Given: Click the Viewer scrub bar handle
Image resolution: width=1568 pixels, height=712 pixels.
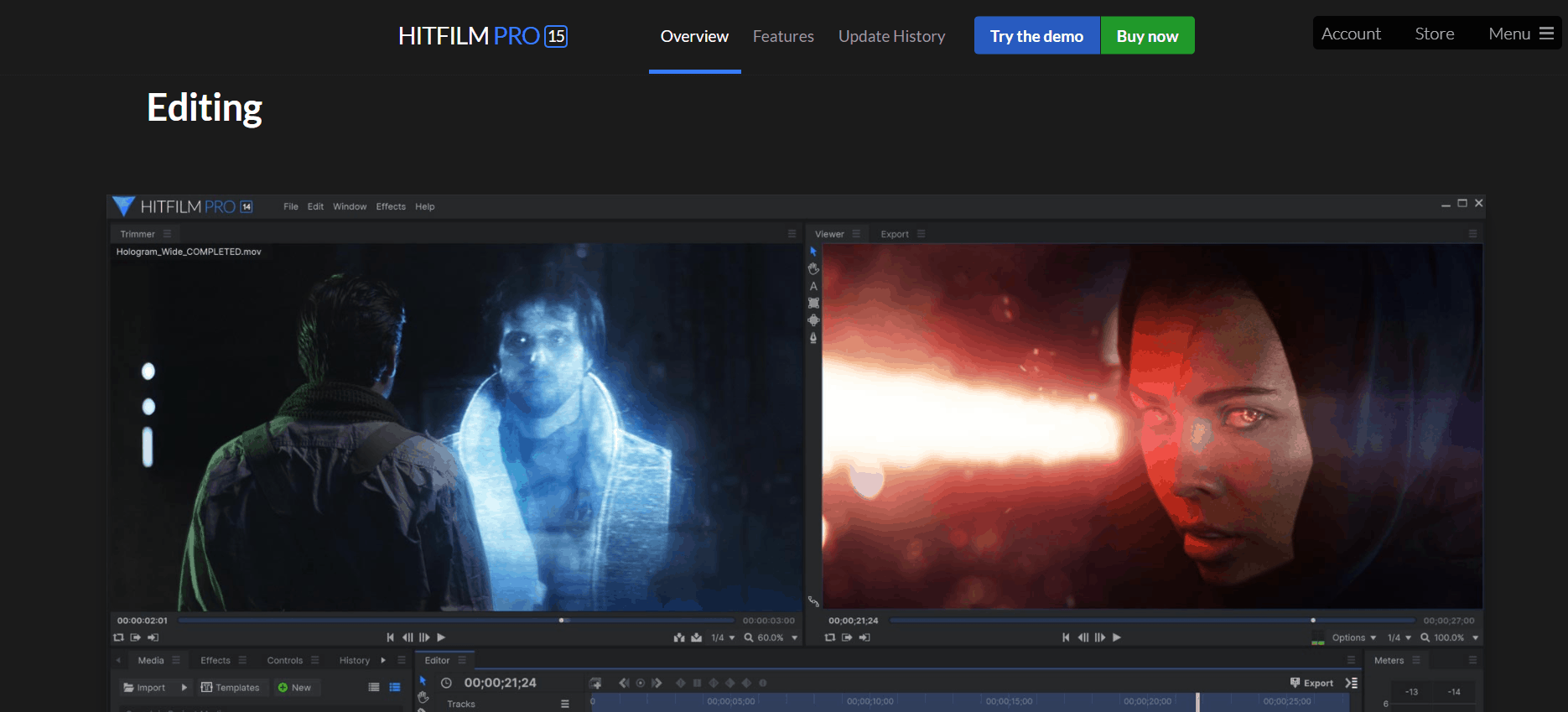Looking at the screenshot, I should click(x=1313, y=621).
